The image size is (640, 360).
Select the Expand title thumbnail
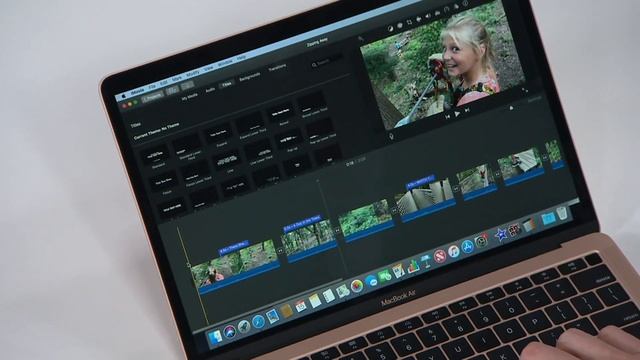coord(218,133)
